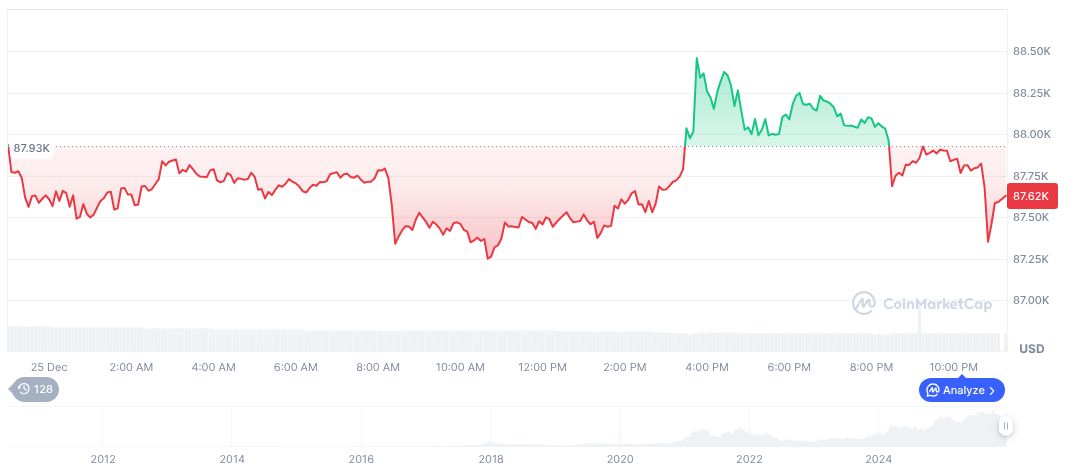Click the Analyze button's chart icon
The image size is (1072, 470).
932,390
